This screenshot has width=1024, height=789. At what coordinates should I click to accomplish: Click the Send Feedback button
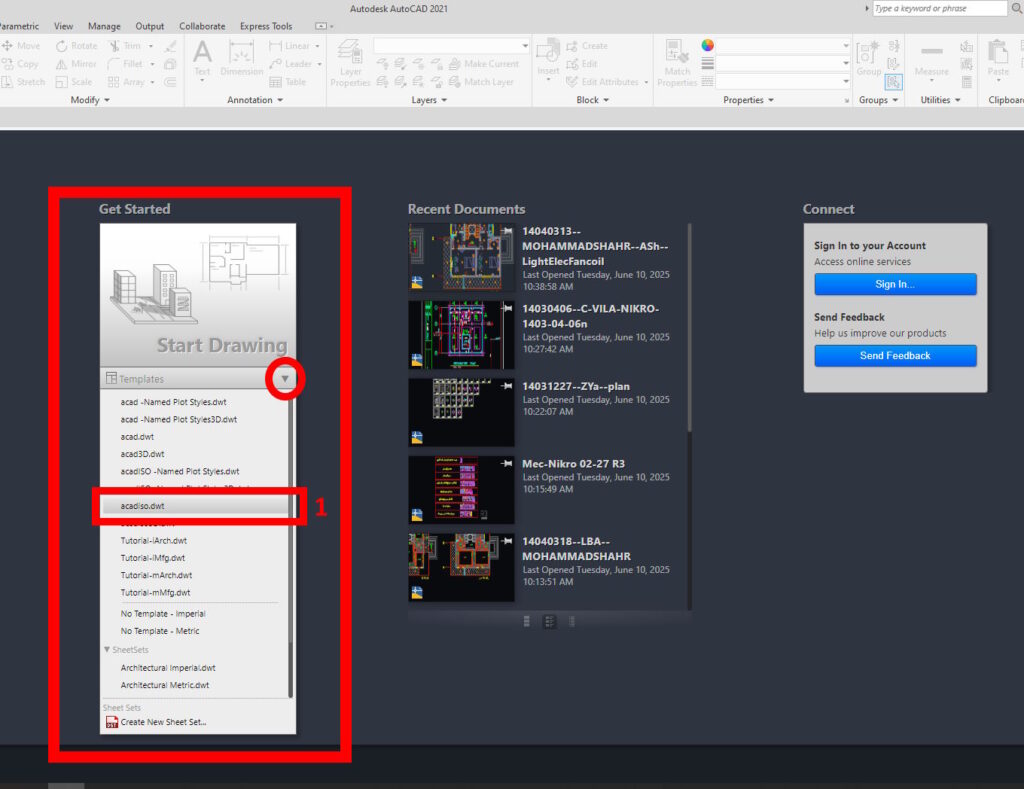tap(895, 356)
